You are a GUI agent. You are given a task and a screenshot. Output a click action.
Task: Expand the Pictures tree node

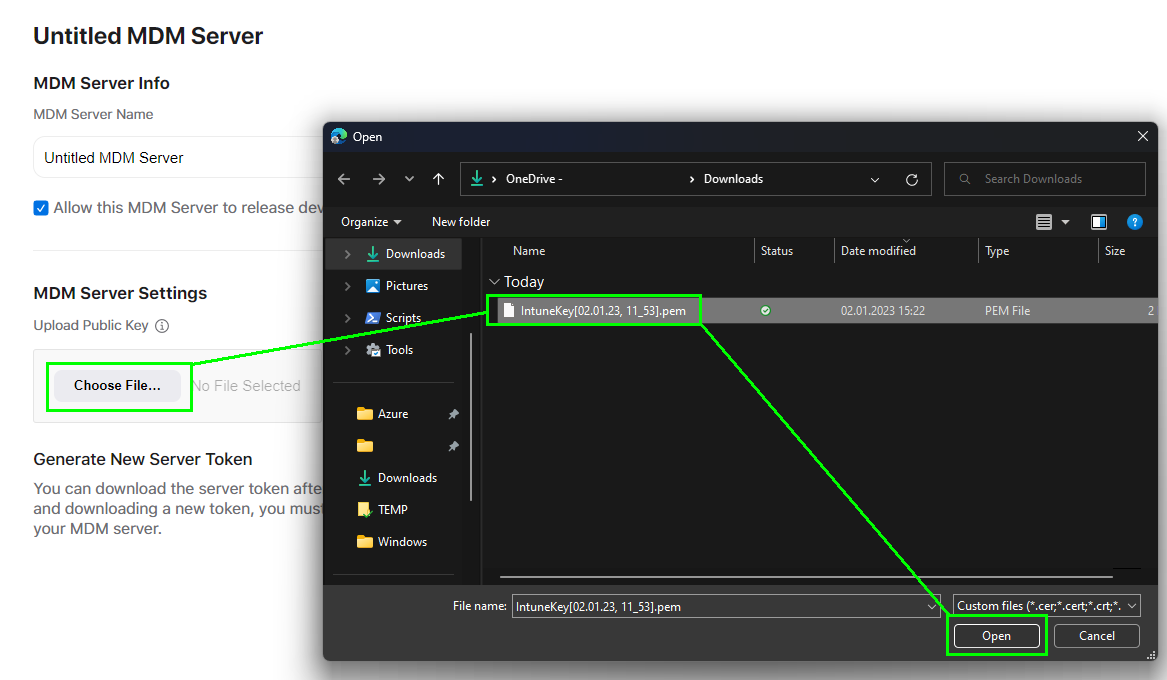347,286
